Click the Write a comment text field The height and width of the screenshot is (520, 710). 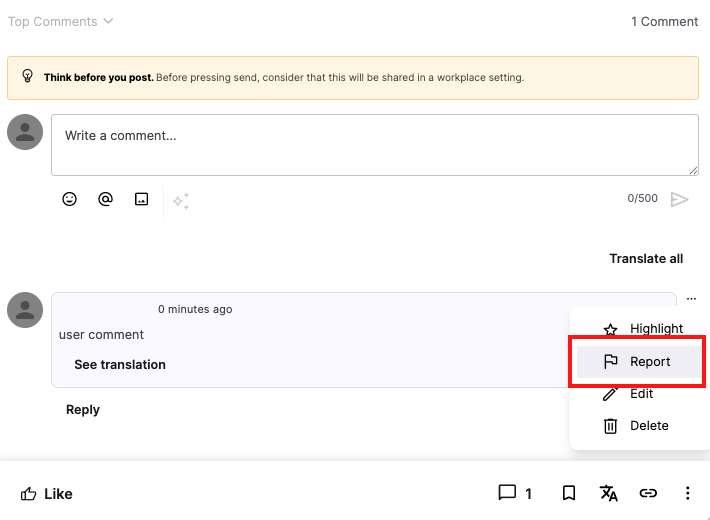(374, 144)
